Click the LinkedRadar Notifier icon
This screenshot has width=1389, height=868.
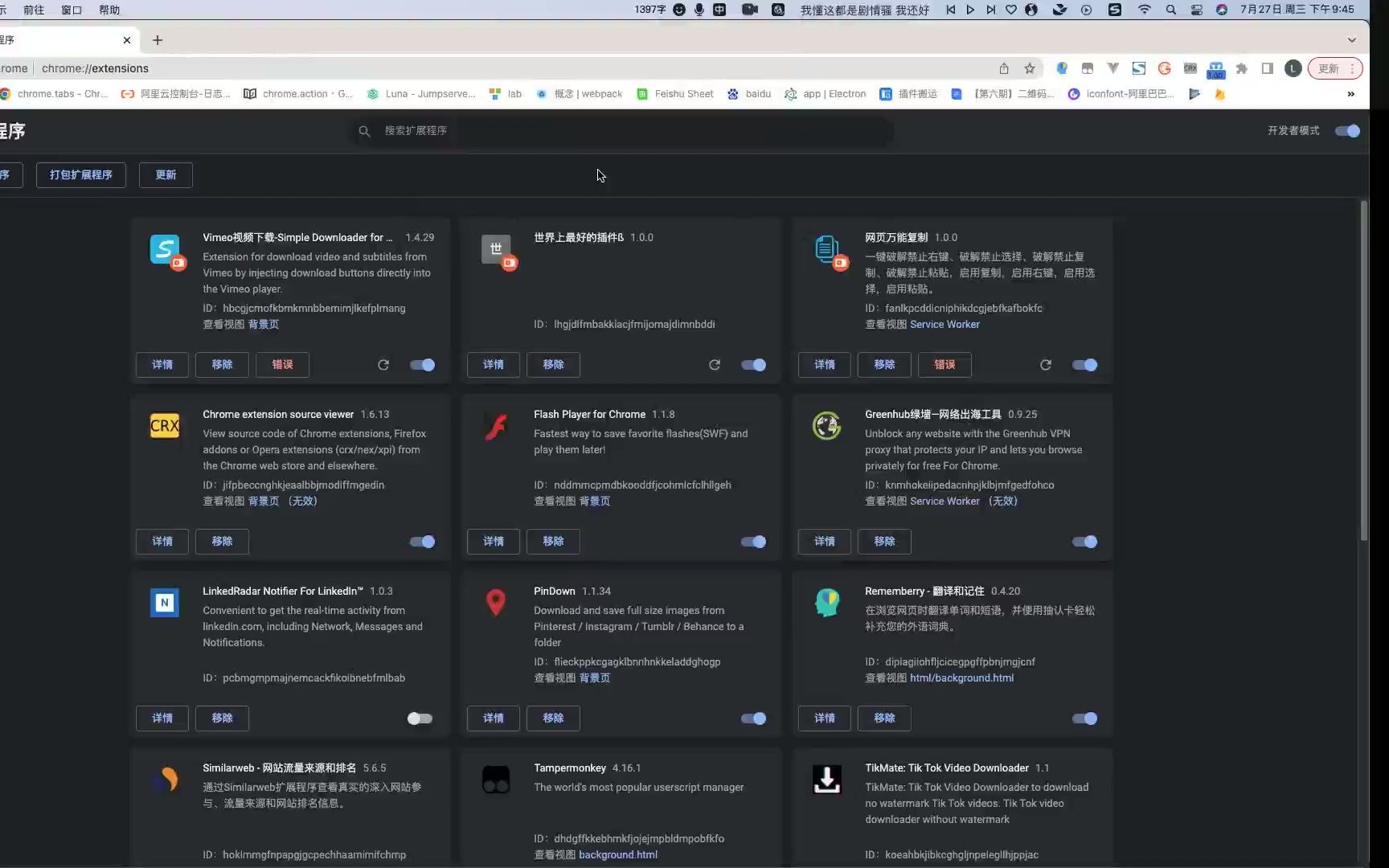[165, 603]
